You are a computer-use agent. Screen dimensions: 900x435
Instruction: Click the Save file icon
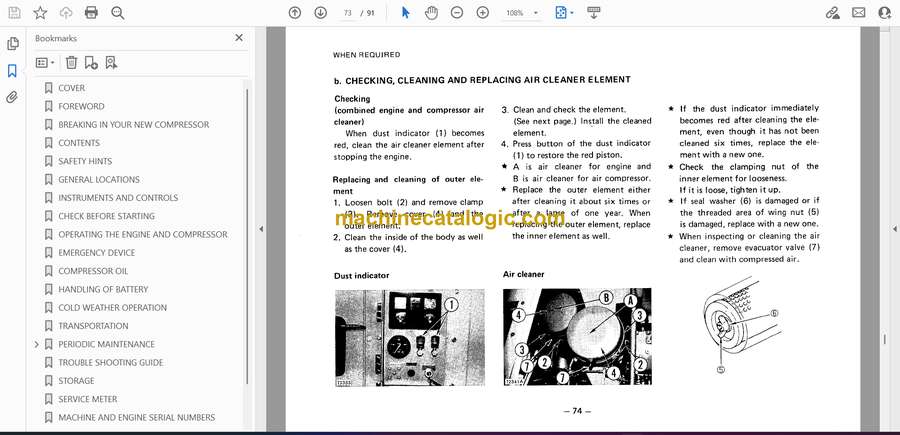pyautogui.click(x=14, y=13)
